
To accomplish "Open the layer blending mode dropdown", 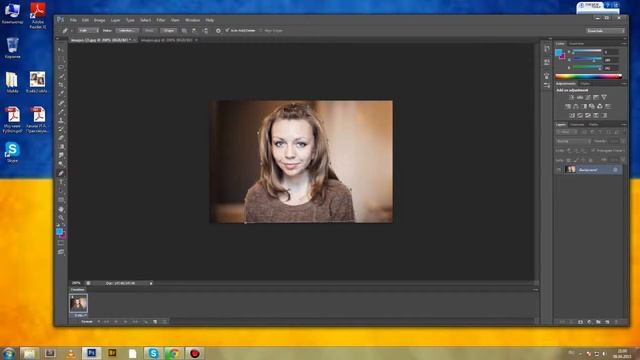I will [x=573, y=141].
